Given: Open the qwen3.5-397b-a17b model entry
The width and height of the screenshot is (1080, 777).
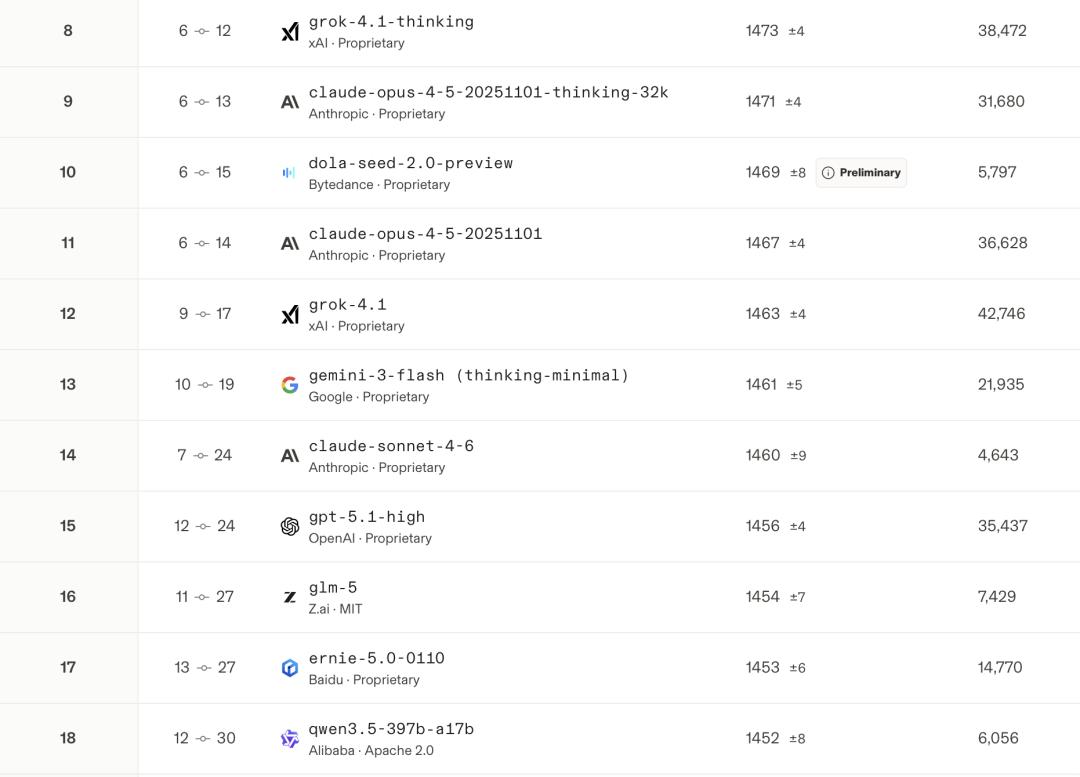Looking at the screenshot, I should [391, 729].
